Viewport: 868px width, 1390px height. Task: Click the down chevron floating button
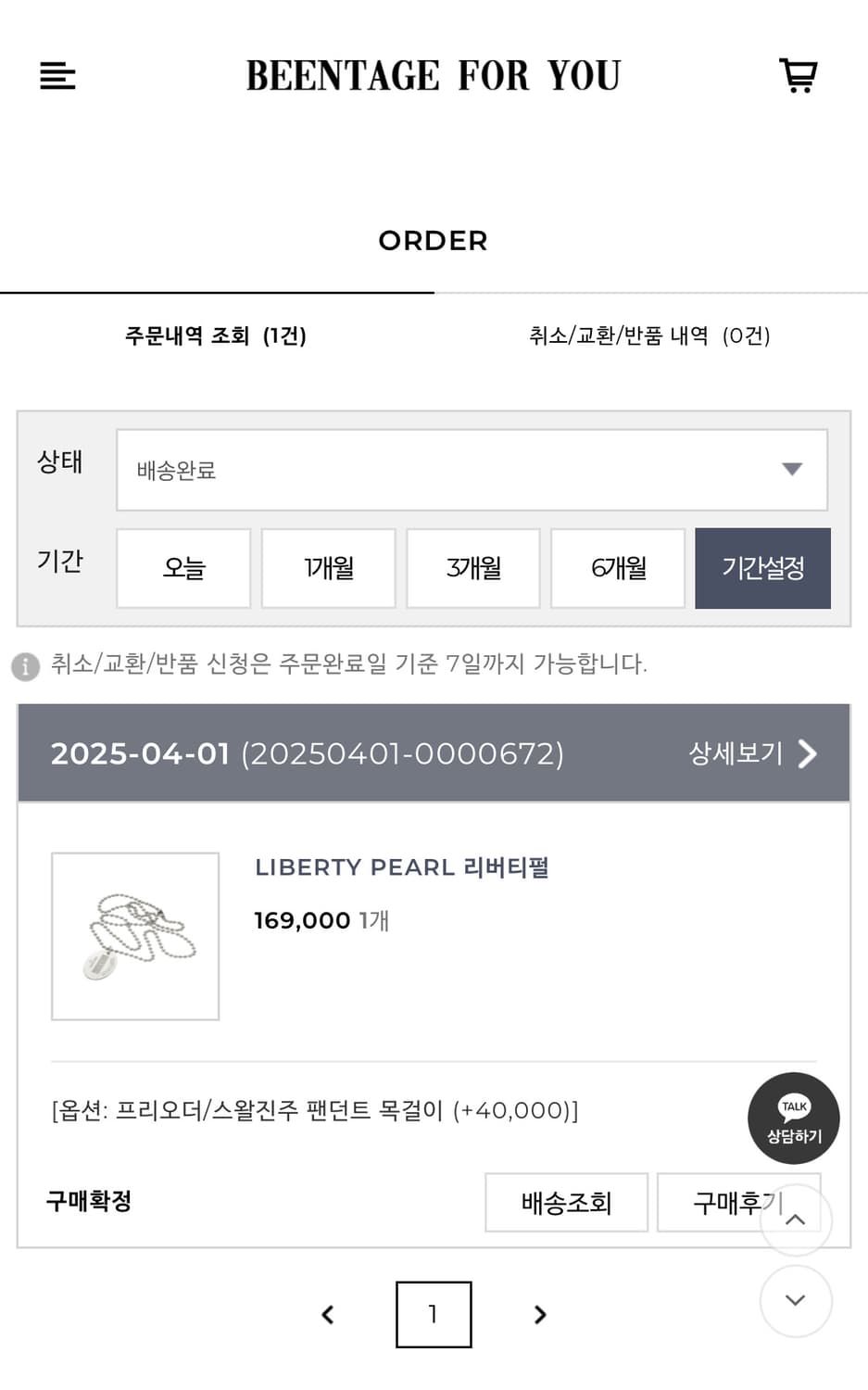tap(795, 1301)
